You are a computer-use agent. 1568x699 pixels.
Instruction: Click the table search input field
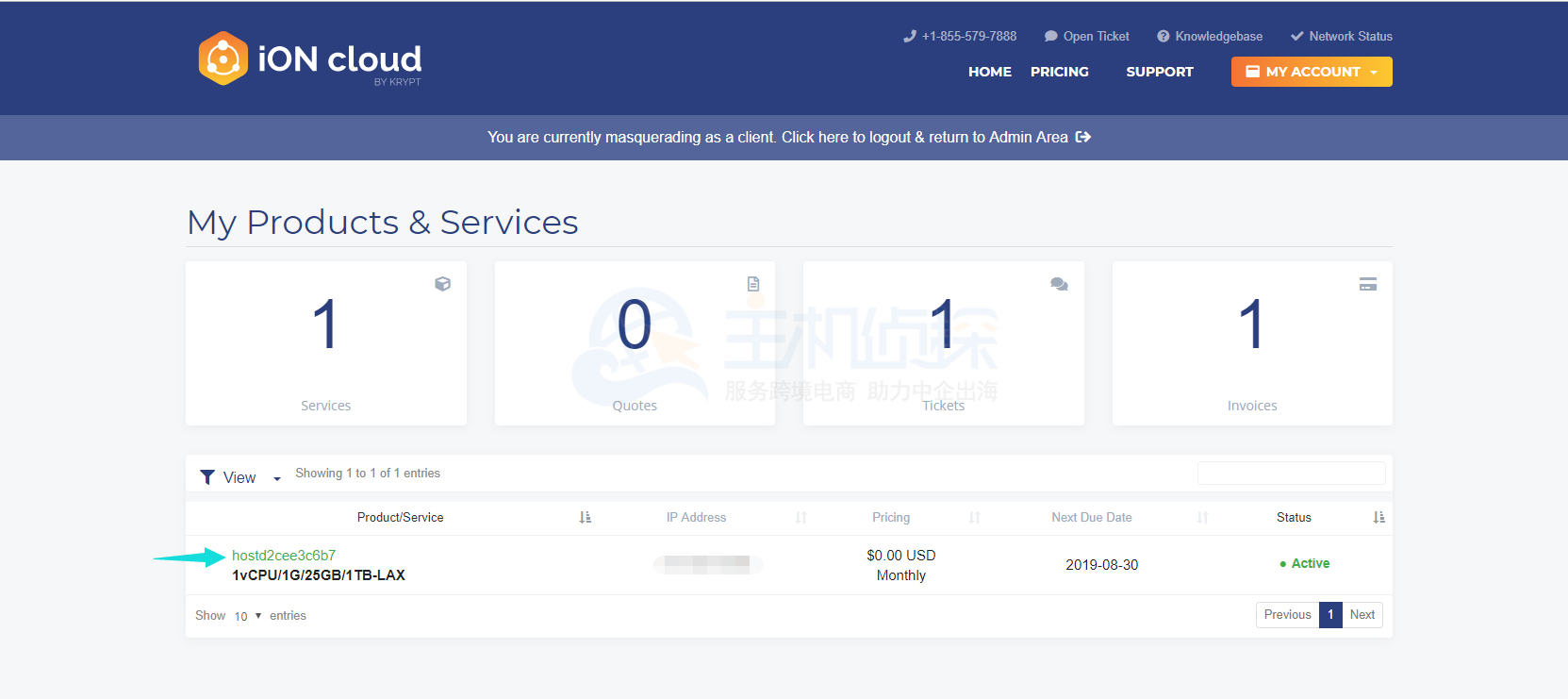(x=1291, y=474)
